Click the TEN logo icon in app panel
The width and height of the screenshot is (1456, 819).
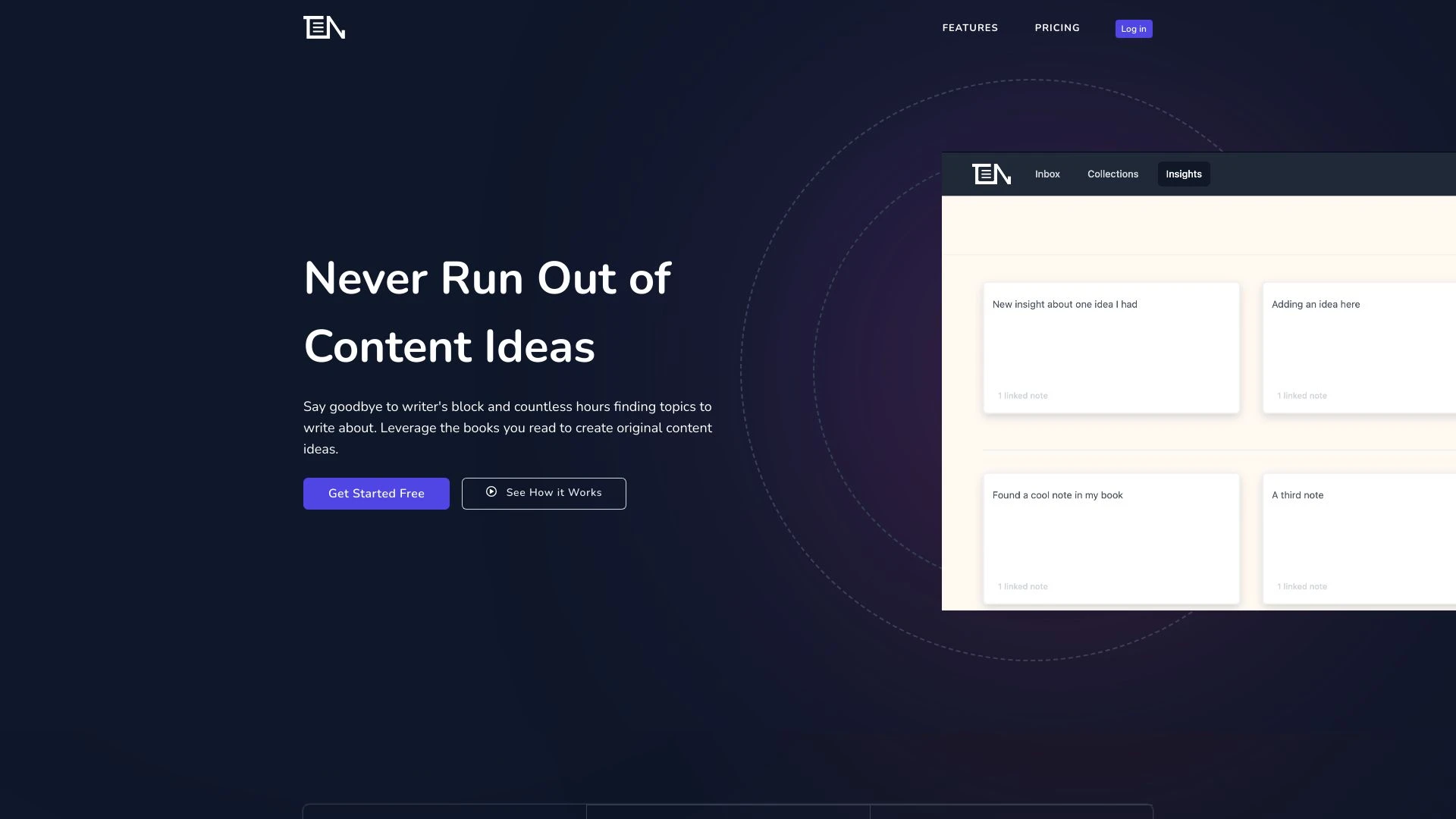pos(991,174)
